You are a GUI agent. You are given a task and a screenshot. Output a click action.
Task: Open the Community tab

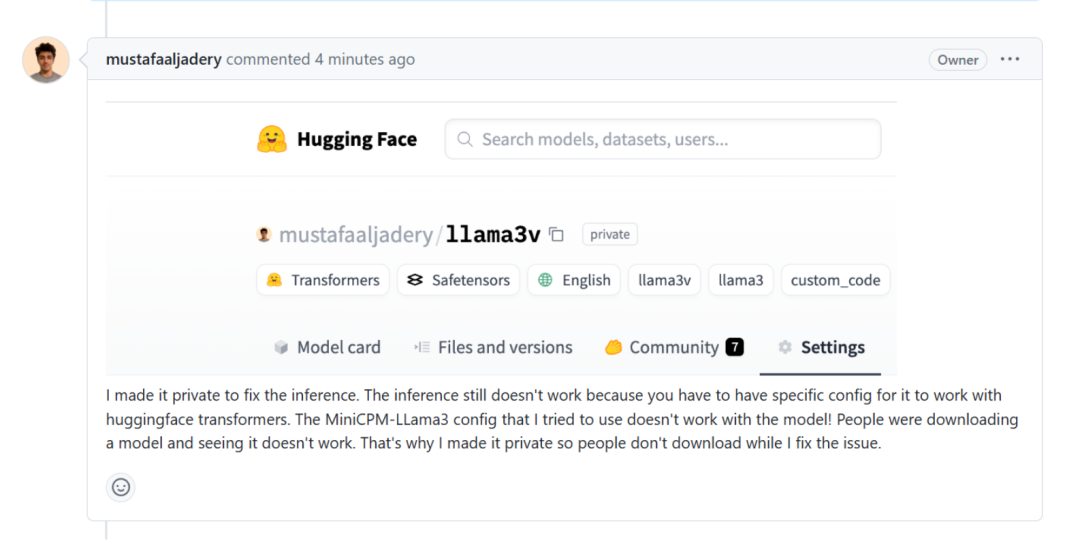(673, 348)
